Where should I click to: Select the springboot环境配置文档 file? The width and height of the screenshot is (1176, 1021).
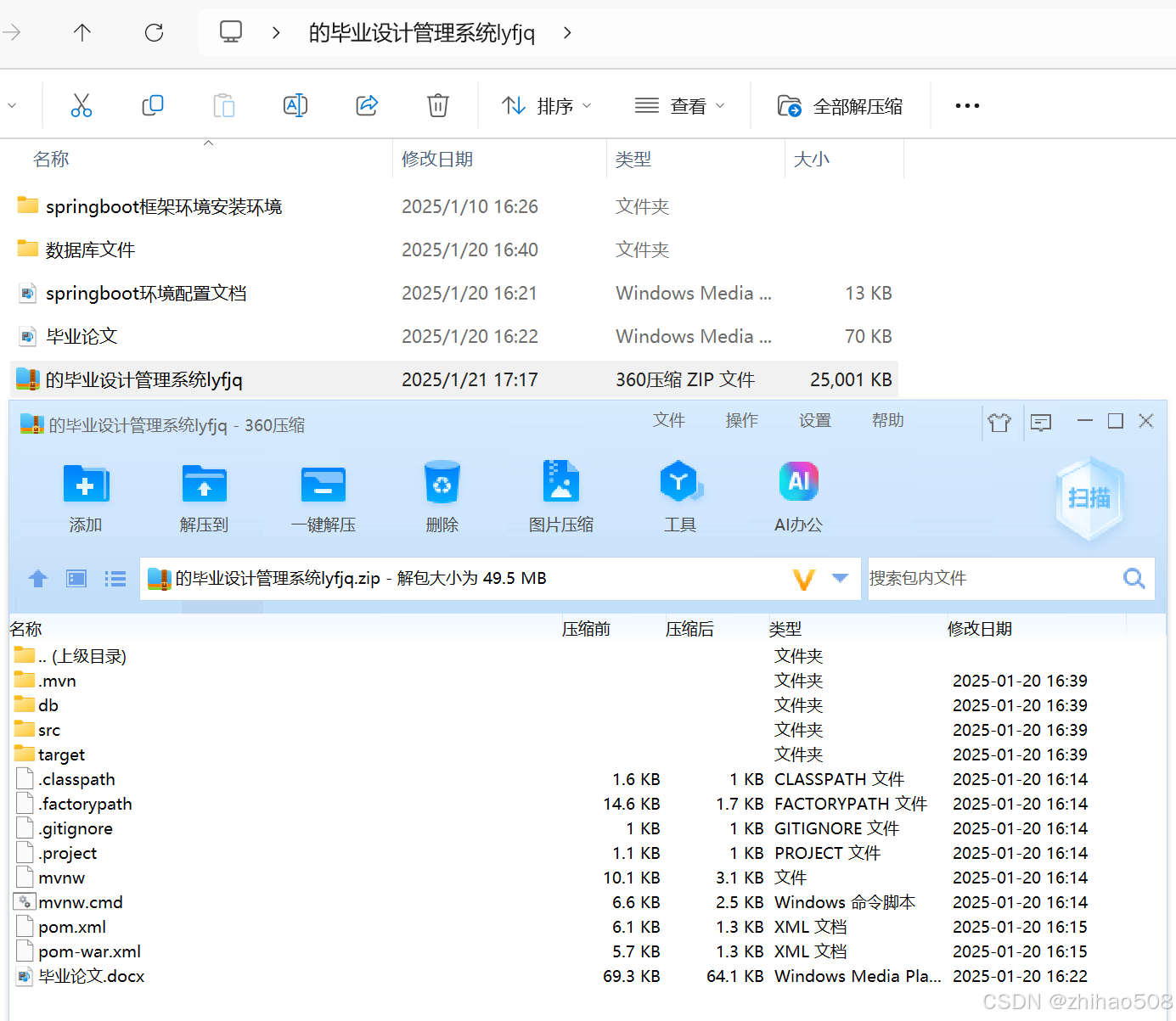[x=146, y=293]
